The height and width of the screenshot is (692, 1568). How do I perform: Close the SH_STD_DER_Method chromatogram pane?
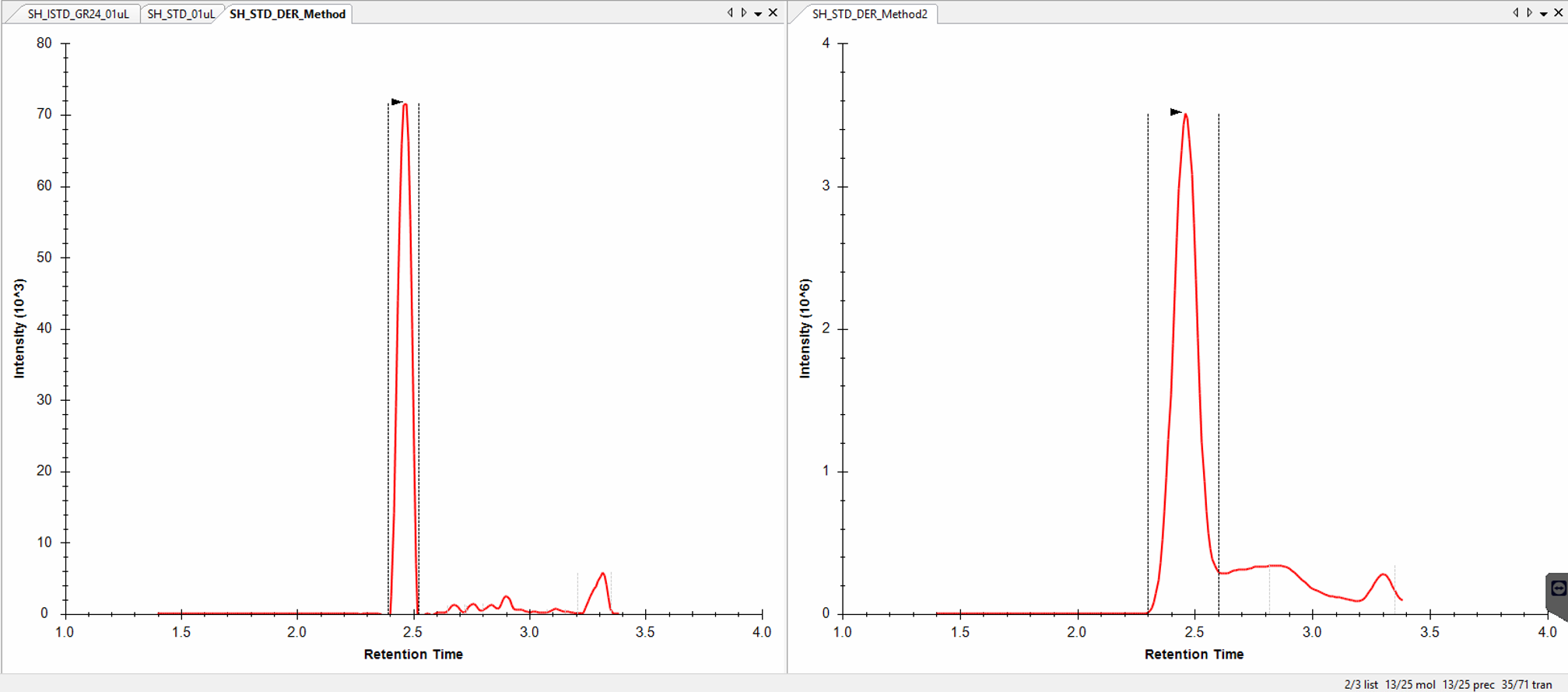773,12
